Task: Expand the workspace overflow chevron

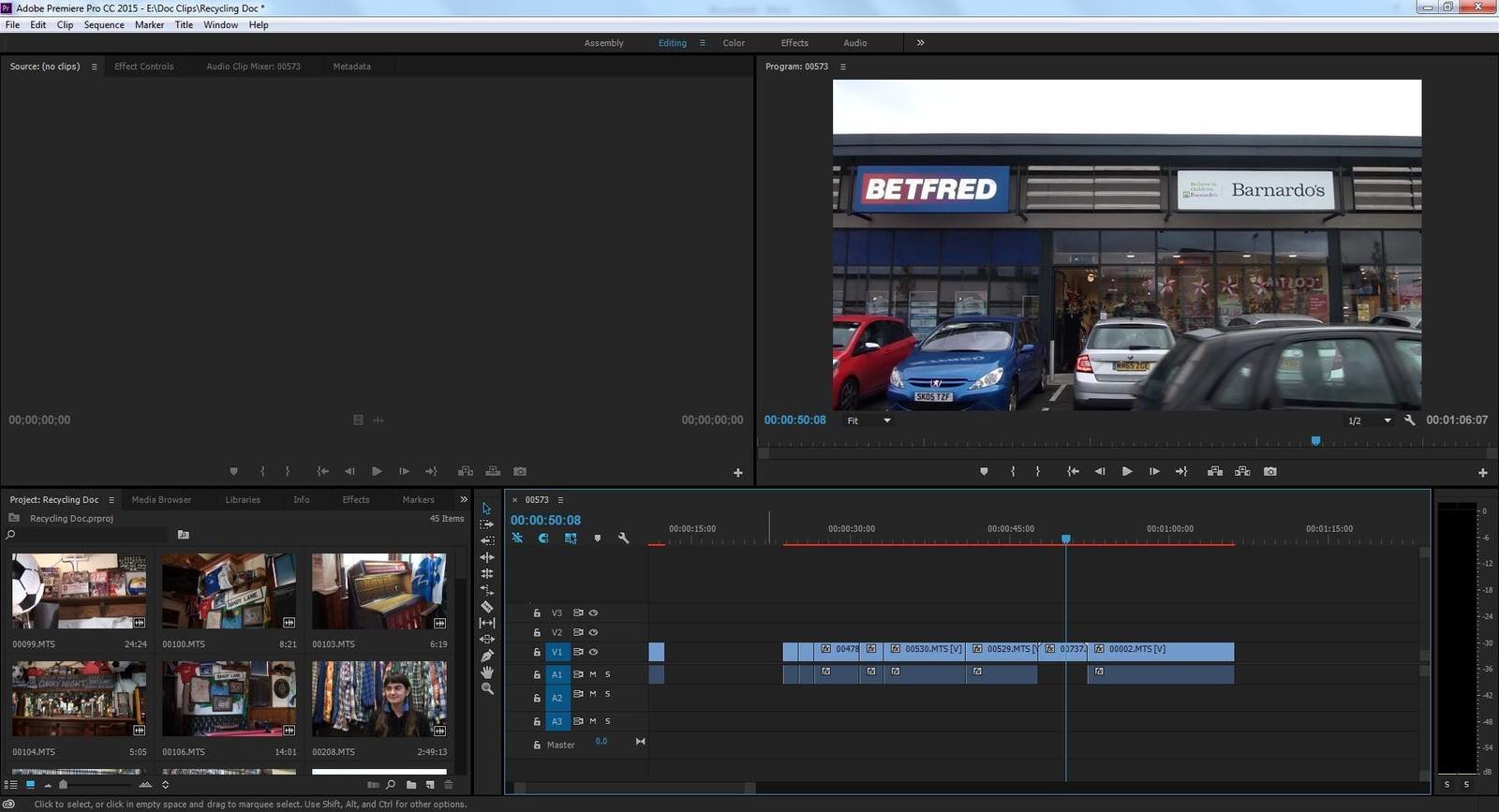Action: tap(920, 43)
